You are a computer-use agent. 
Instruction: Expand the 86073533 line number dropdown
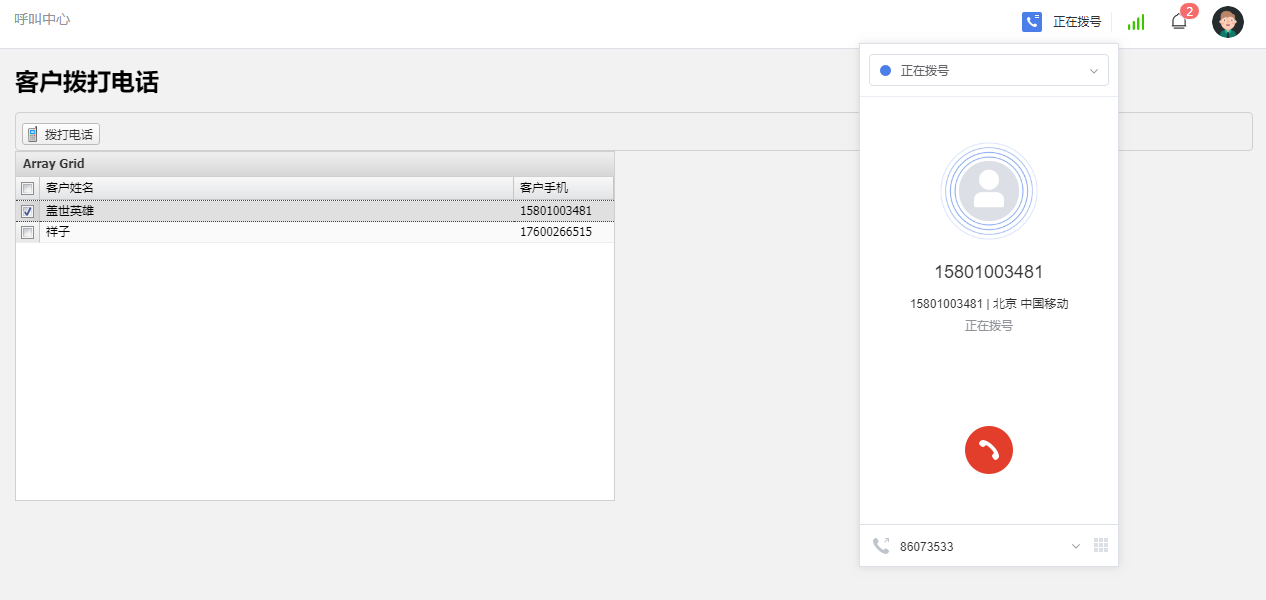(1076, 546)
